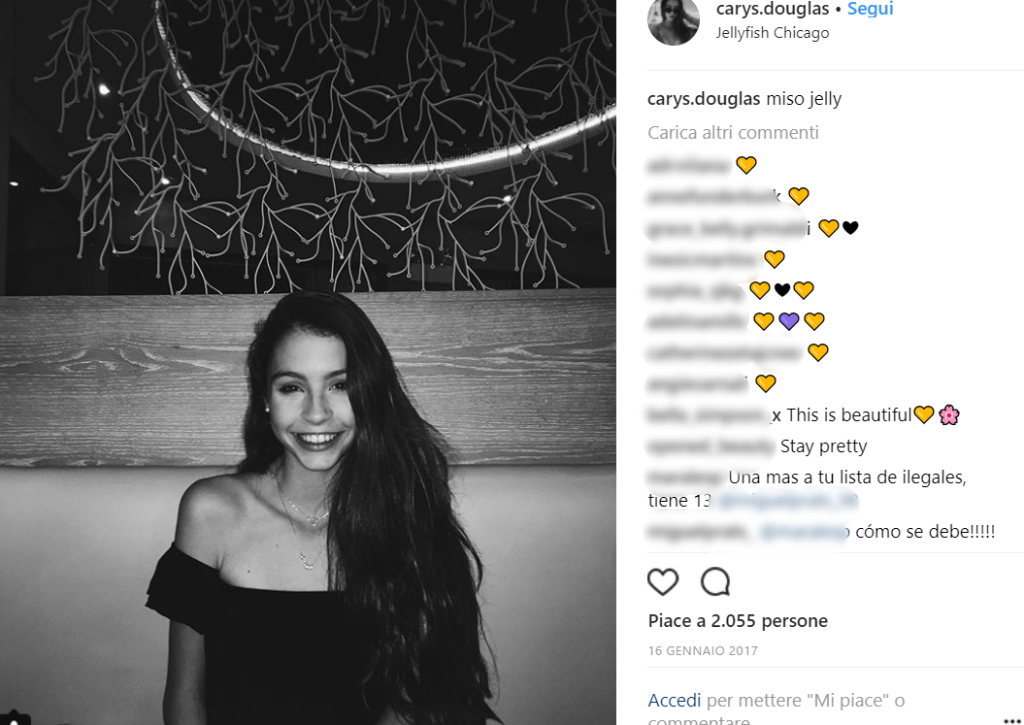Follow the account via the Segui button

point(870,9)
